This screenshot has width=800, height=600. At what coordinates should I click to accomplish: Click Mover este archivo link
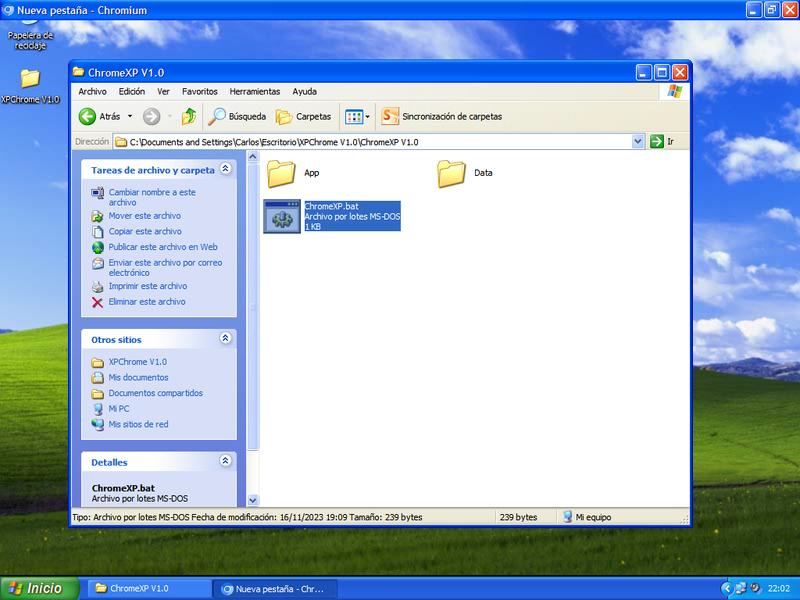tap(144, 216)
